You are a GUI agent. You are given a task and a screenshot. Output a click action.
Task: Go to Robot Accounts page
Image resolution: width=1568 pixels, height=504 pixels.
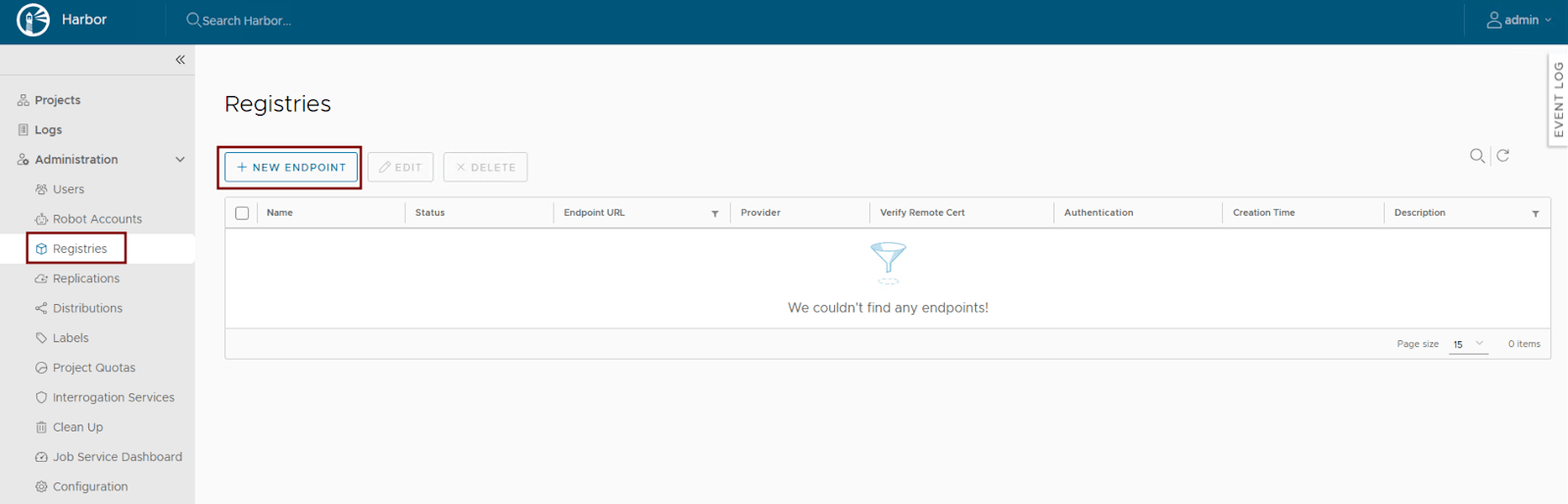coord(97,219)
